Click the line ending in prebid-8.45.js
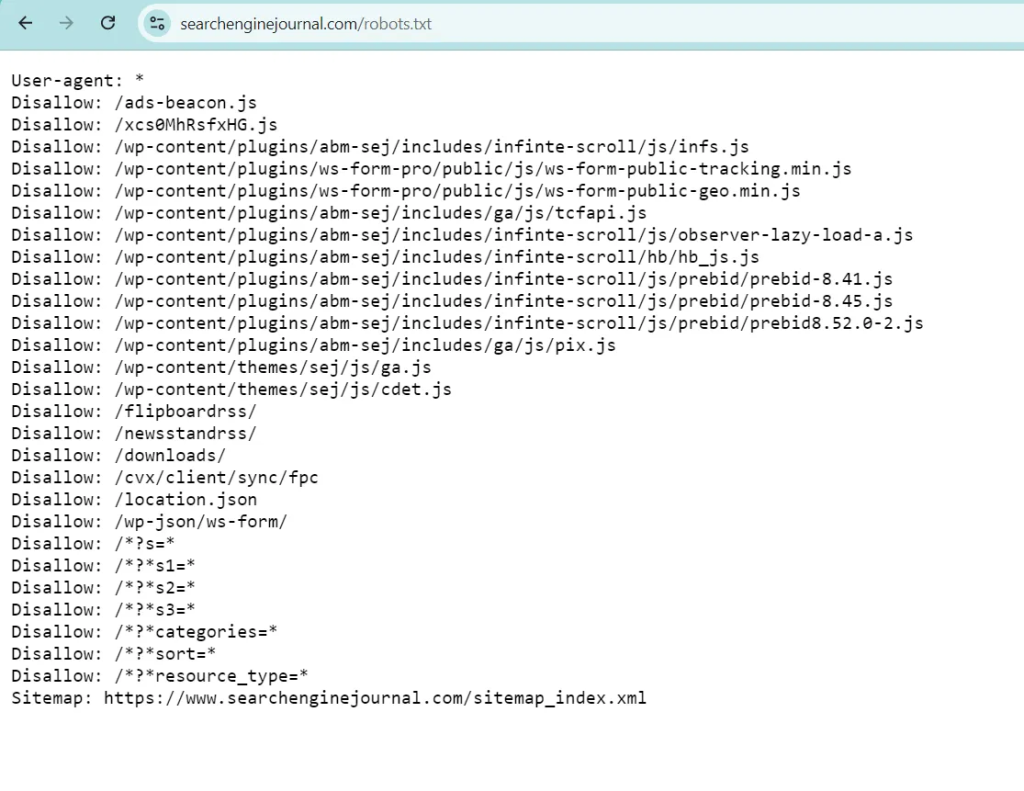Image resolution: width=1024 pixels, height=791 pixels. (x=452, y=301)
